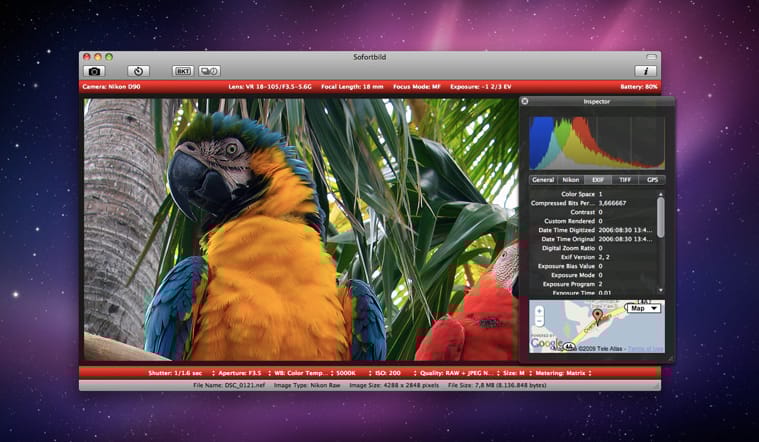Select the Contrast row
The height and width of the screenshot is (442, 759).
[x=593, y=212]
